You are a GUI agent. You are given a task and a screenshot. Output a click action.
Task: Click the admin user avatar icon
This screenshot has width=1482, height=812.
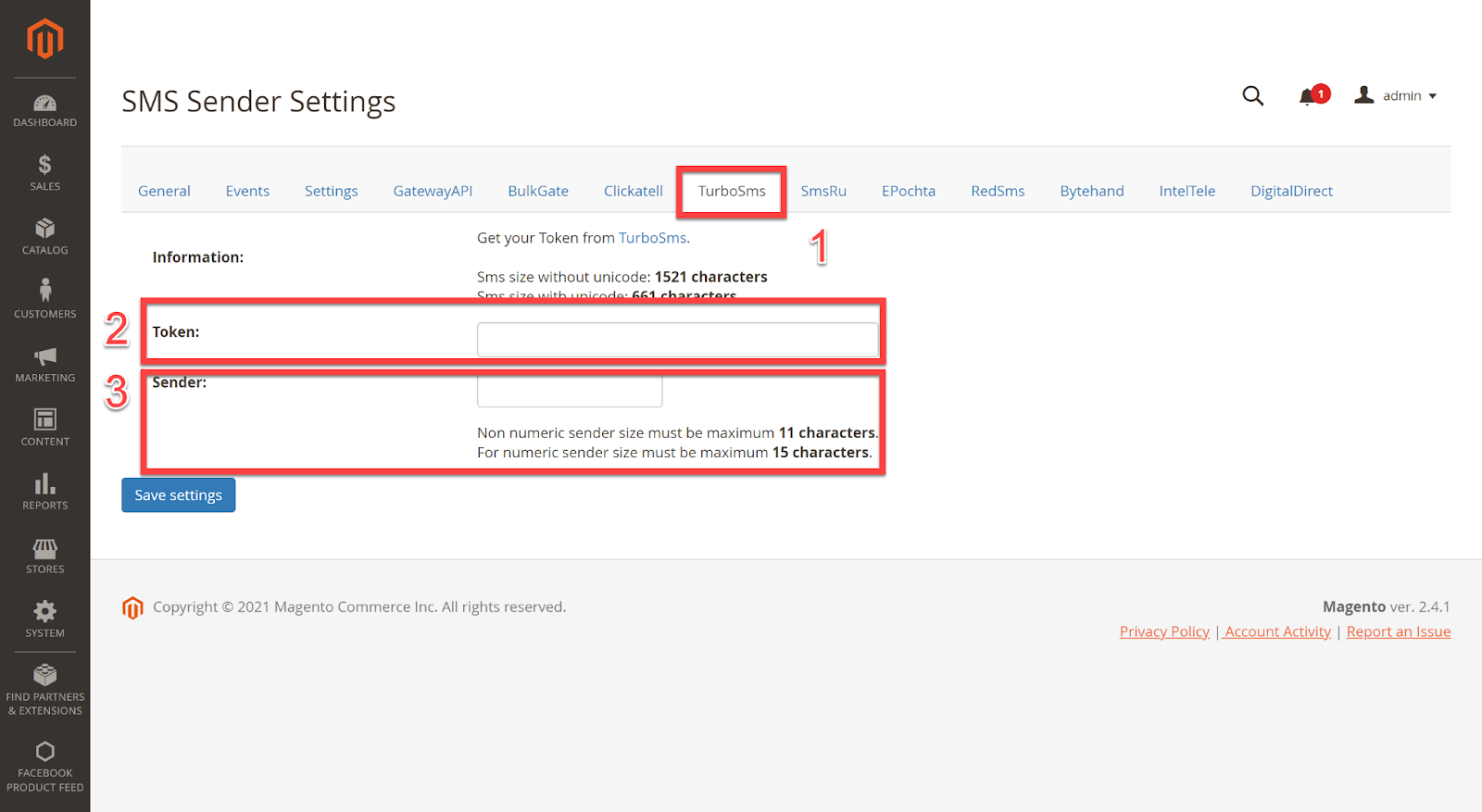1363,94
